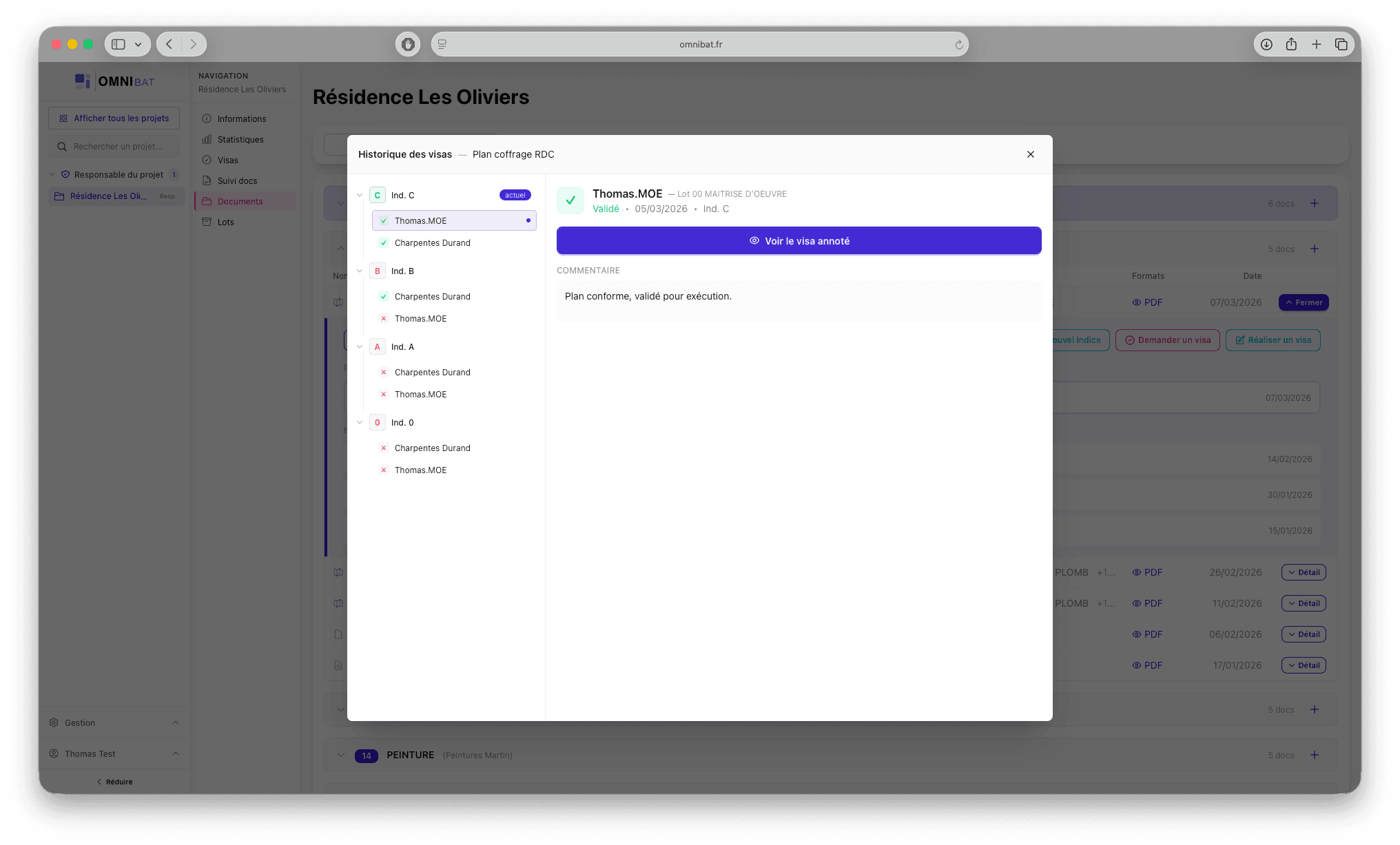
Task: Toggle the Safari sidebar button
Action: [x=119, y=44]
